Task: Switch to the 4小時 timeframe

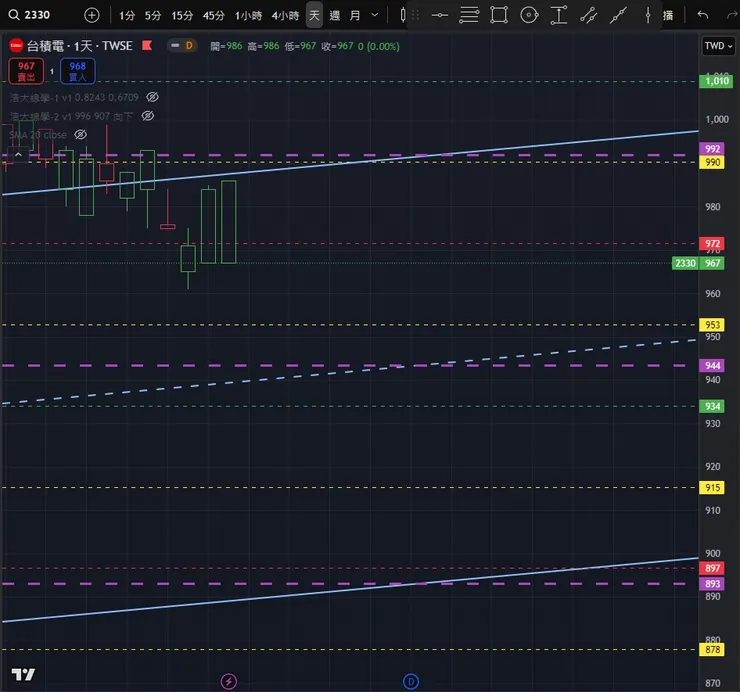Action: [285, 16]
